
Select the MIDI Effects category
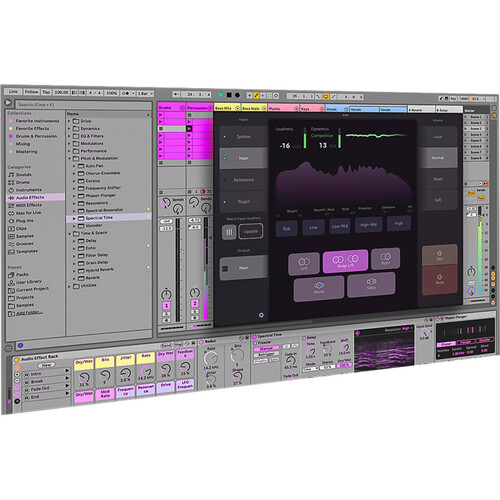click(x=25, y=205)
